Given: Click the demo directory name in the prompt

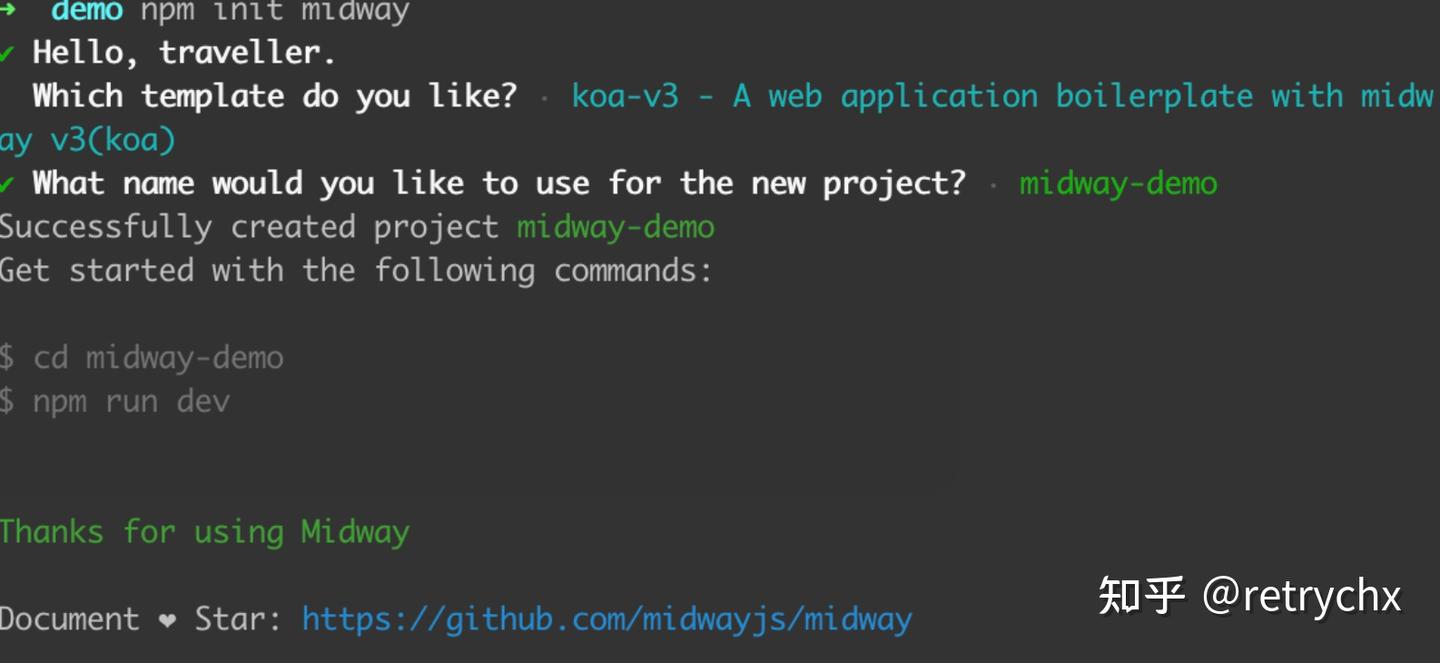Looking at the screenshot, I should (x=87, y=12).
